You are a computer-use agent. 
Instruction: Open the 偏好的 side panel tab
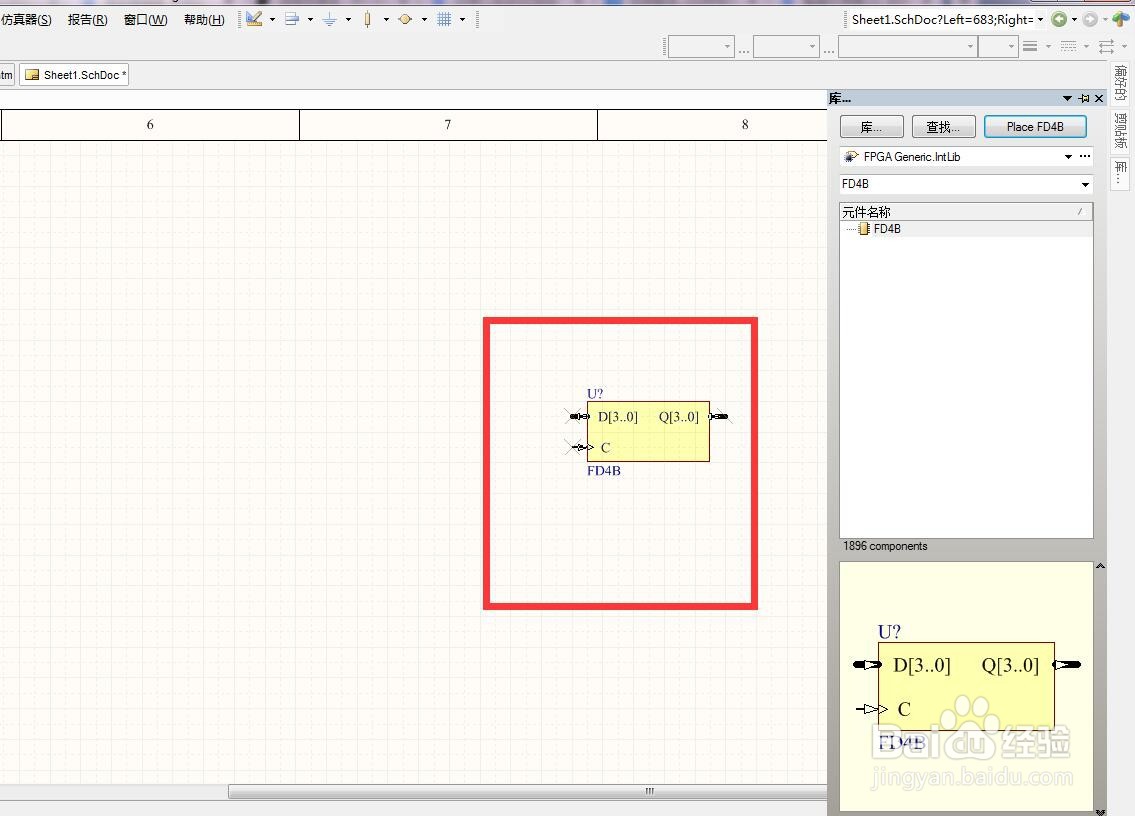pos(1120,83)
